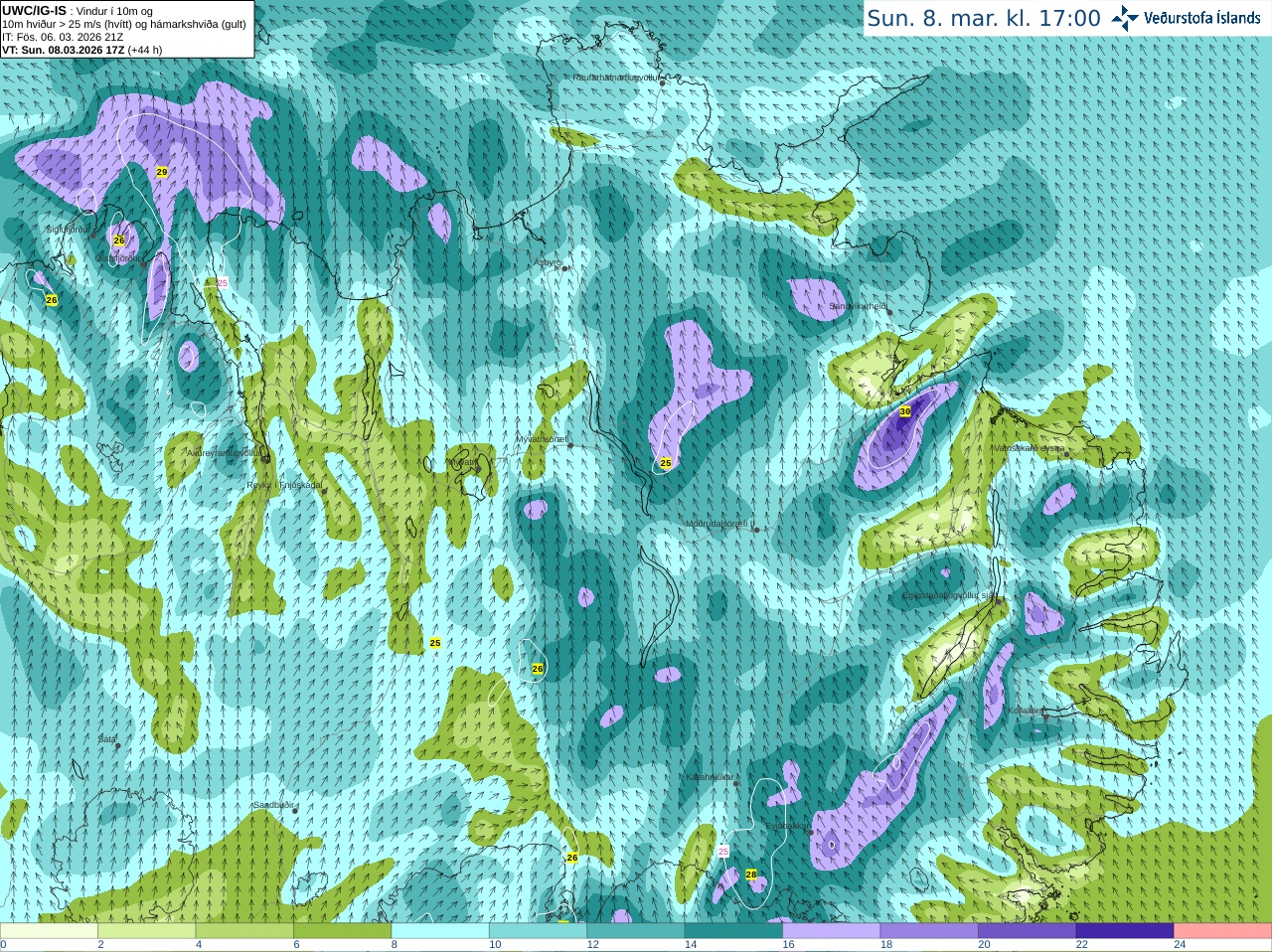Image resolution: width=1272 pixels, height=952 pixels.
Task: Click the 'Sun. 8. mar. kl. 17:00' timestamp header
Action: coord(984,18)
